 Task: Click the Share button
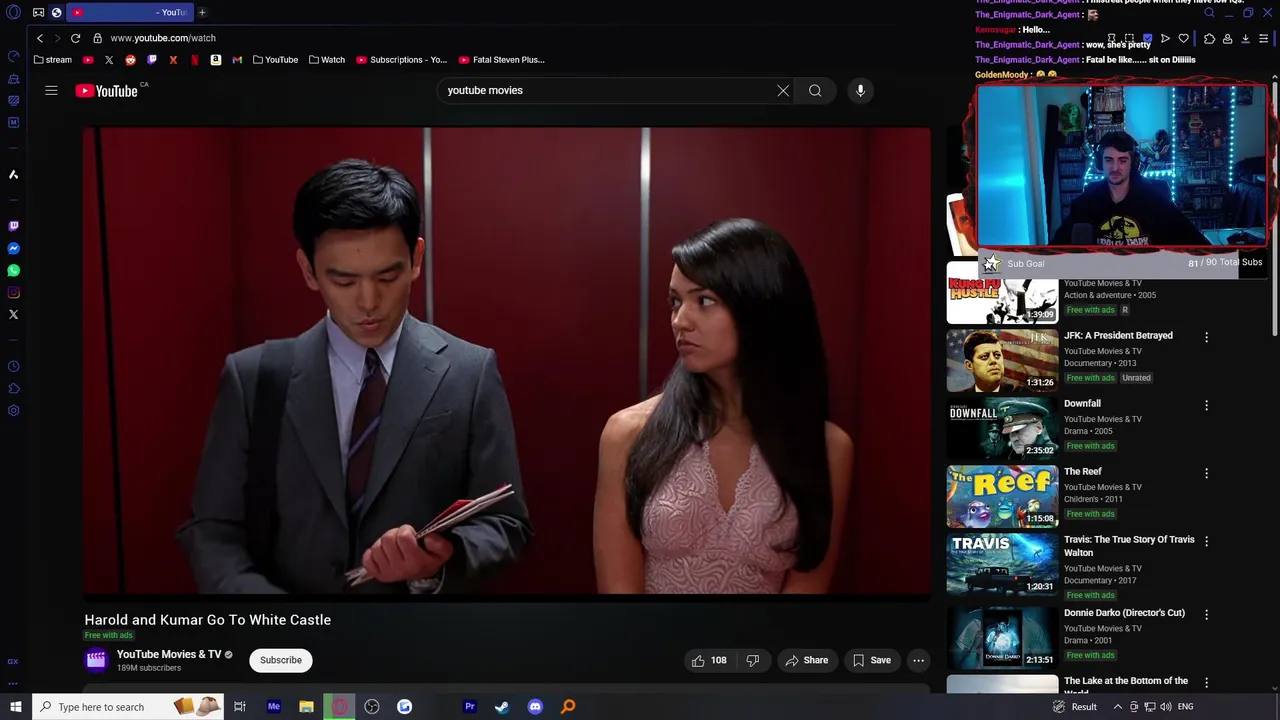tap(806, 660)
